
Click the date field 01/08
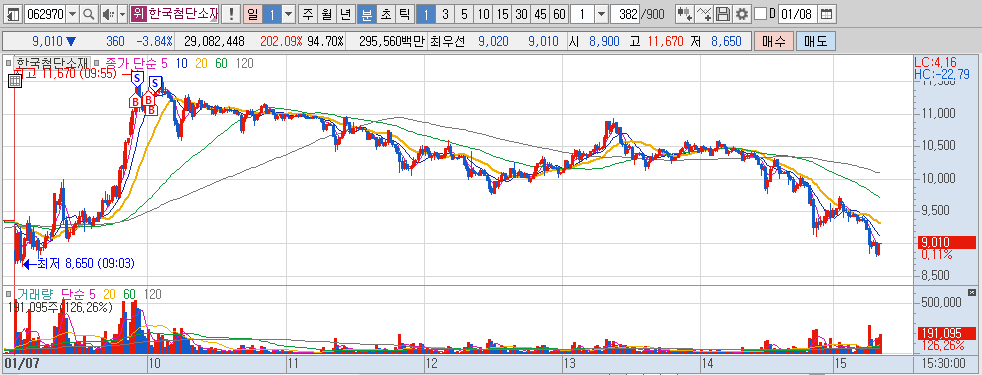[797, 13]
